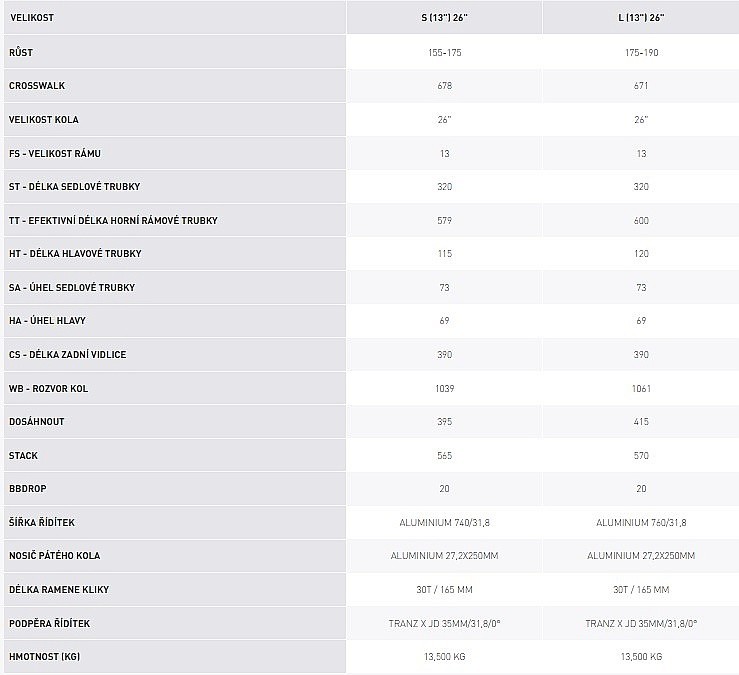This screenshot has height=675, width=739.
Task: Click the PODPĚRA ŘÍDÍTEK row label
Action: click(x=50, y=624)
